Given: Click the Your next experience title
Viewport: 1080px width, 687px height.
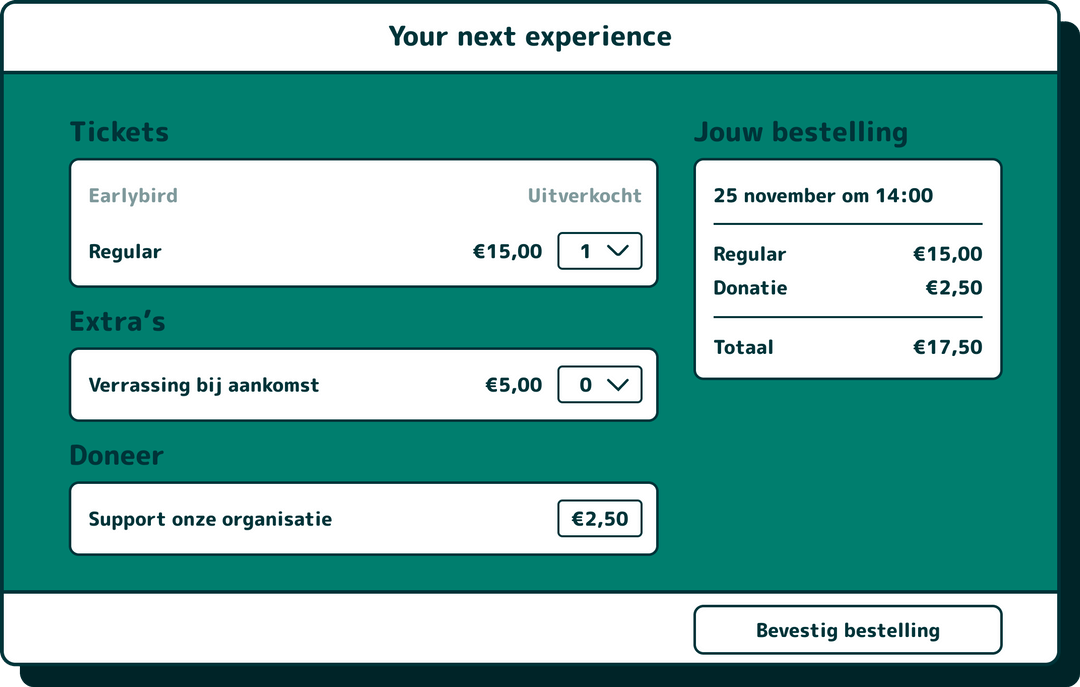Looking at the screenshot, I should pos(530,36).
